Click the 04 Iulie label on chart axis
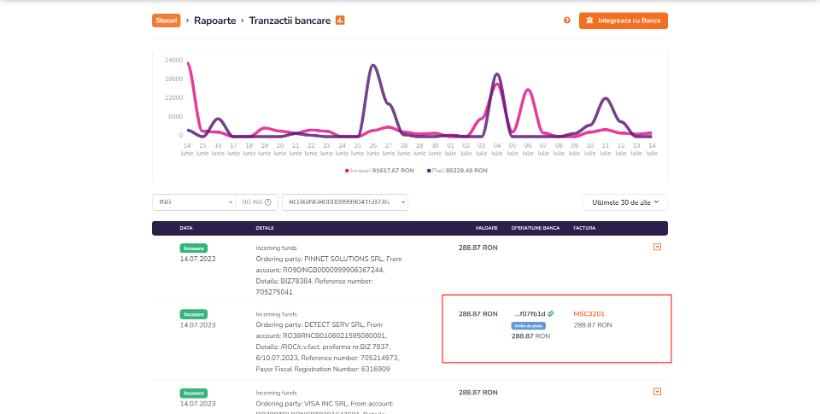 (x=497, y=149)
